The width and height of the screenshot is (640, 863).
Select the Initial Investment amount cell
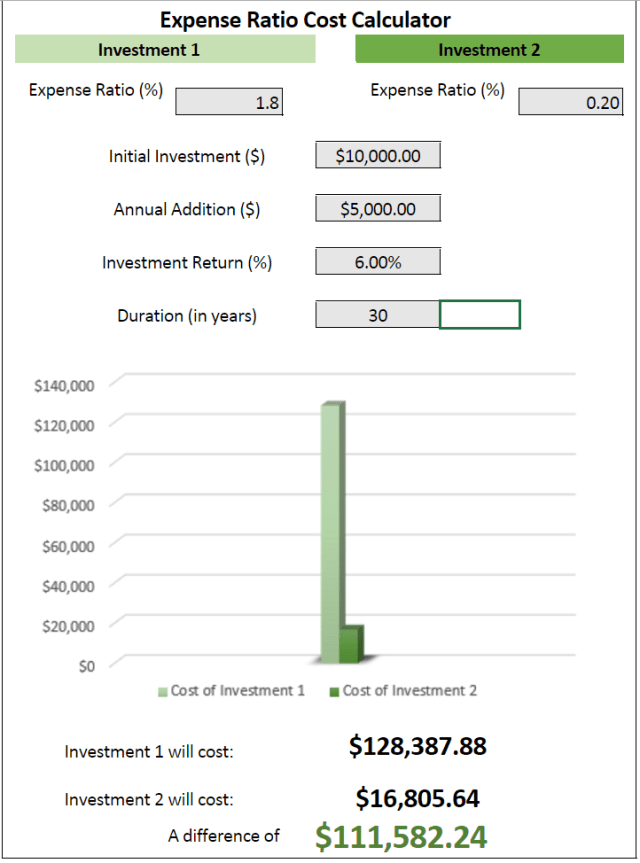pyautogui.click(x=377, y=155)
